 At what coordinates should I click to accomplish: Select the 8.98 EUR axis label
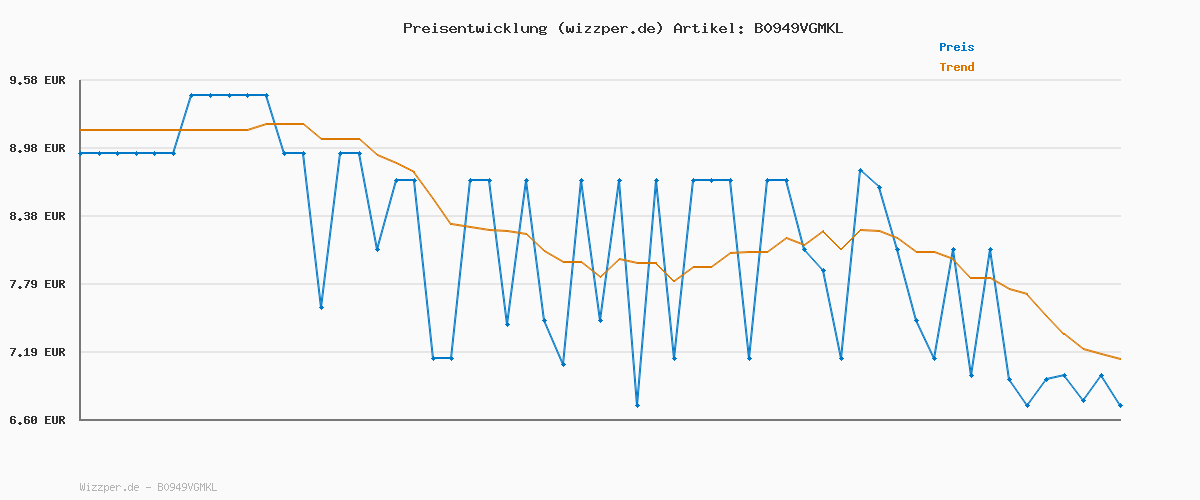point(37,148)
